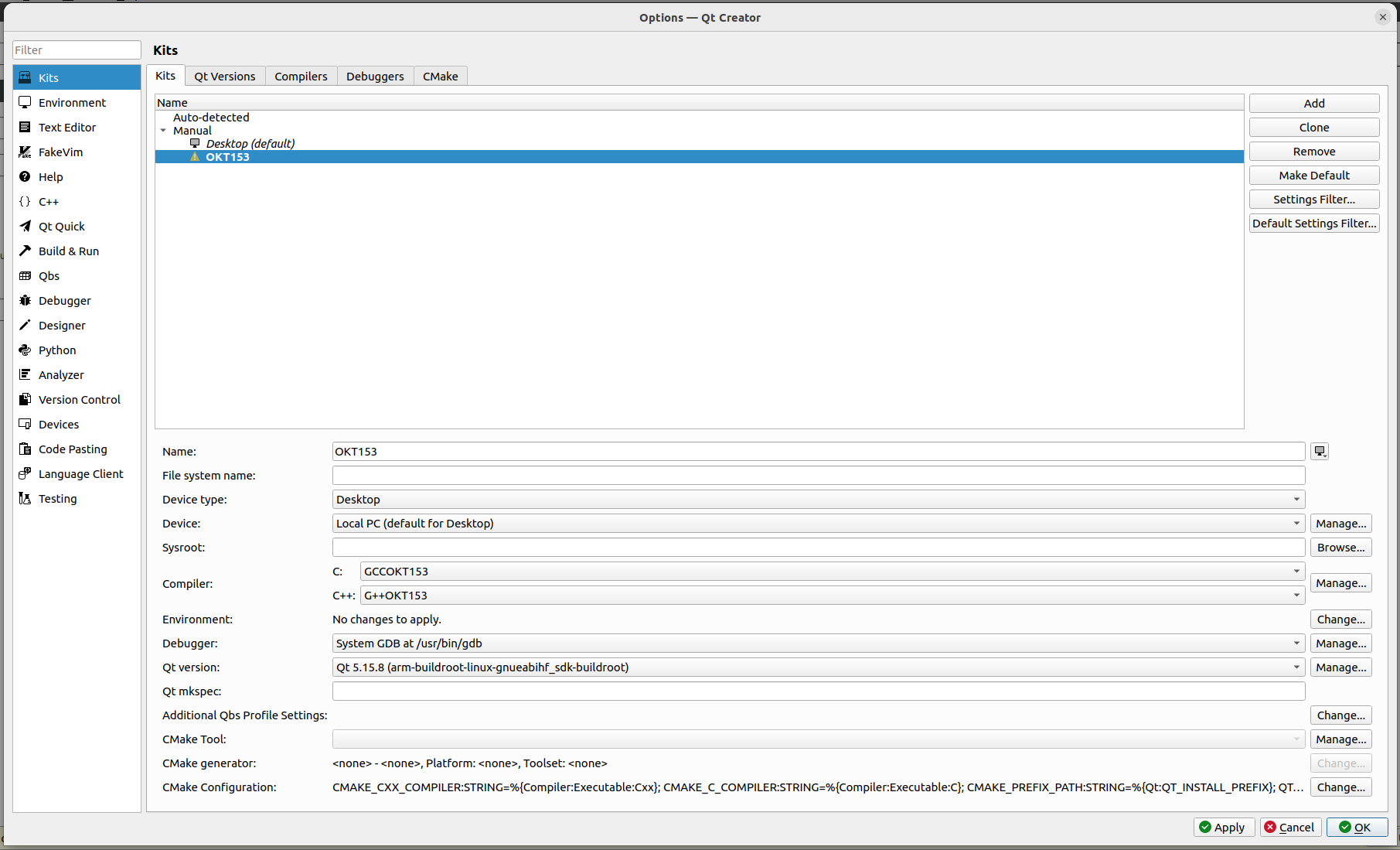The width and height of the screenshot is (1400, 850).
Task: Click the warning icon on OKT153 kit
Action: 195,157
